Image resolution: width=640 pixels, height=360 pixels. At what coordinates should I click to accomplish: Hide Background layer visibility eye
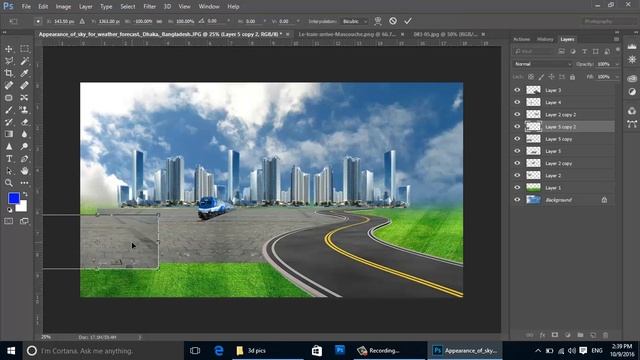coord(517,200)
